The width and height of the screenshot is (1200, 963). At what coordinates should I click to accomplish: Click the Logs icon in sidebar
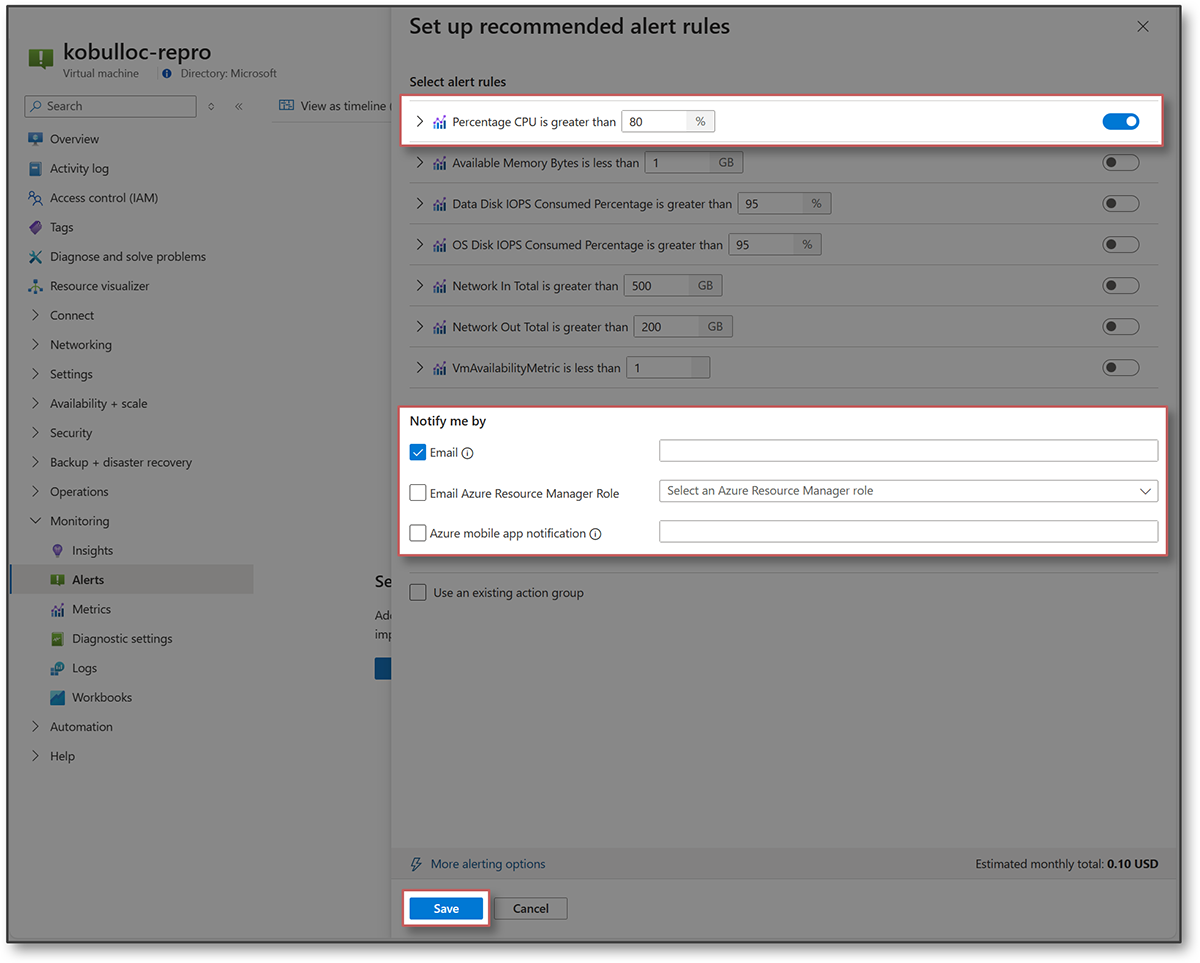[x=57, y=668]
